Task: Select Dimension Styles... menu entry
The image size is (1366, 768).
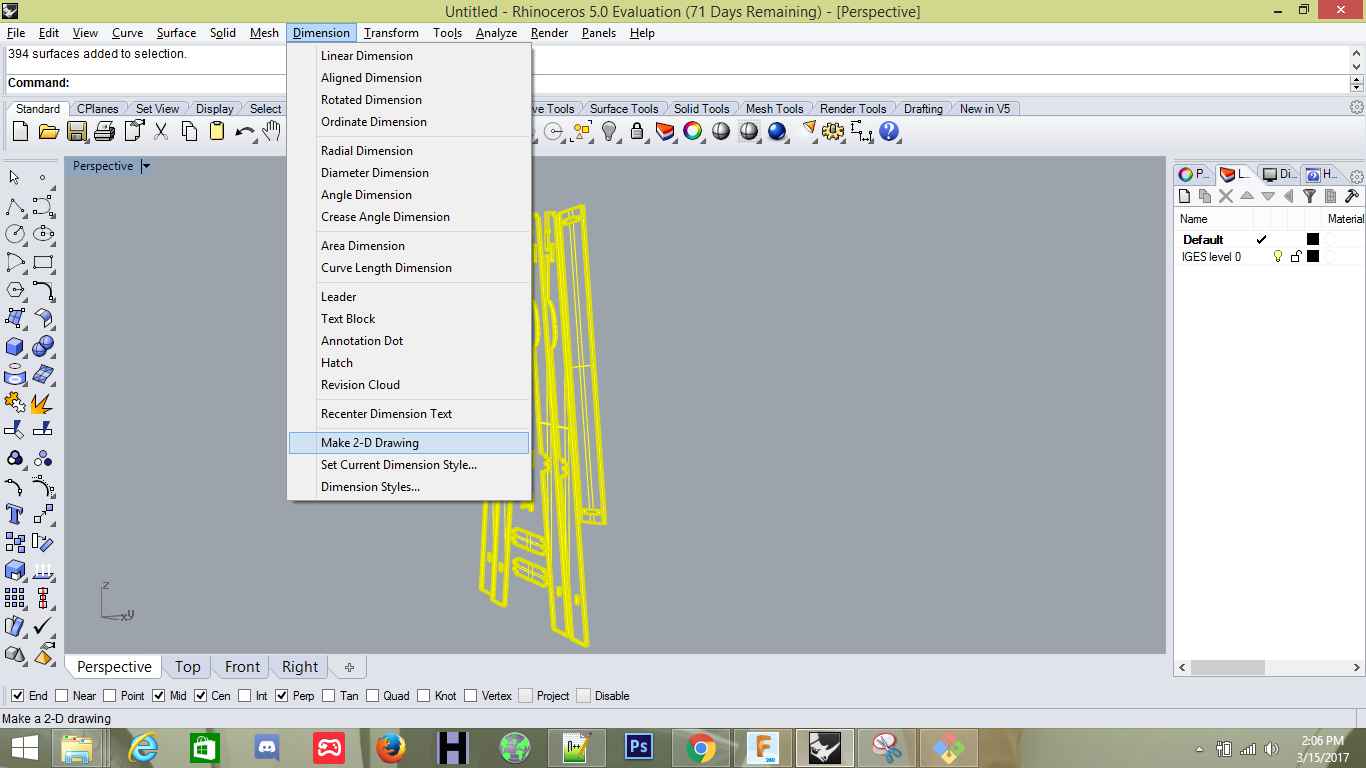Action: pyautogui.click(x=409, y=487)
